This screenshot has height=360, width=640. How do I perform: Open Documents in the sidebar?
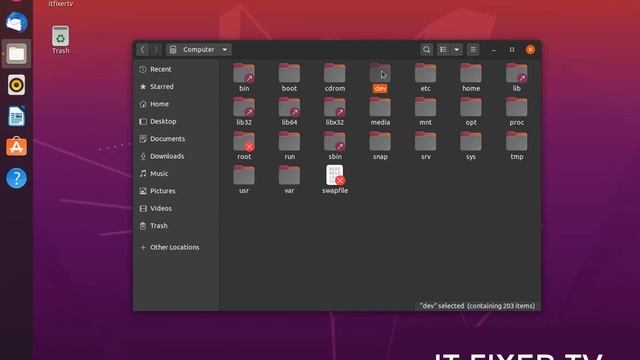click(x=176, y=139)
